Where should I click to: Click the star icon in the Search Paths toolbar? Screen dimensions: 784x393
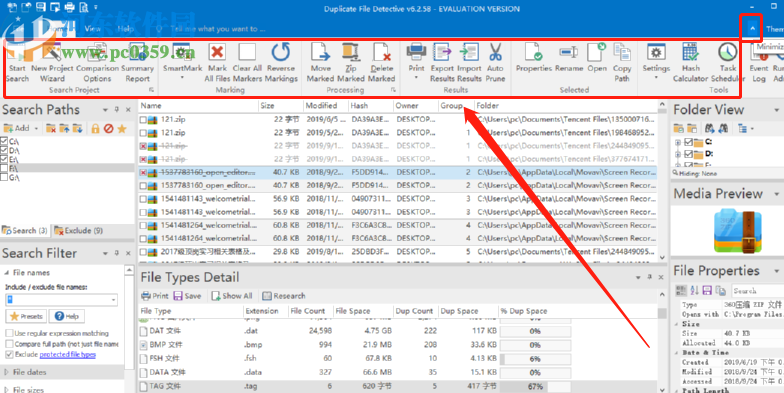(x=122, y=128)
